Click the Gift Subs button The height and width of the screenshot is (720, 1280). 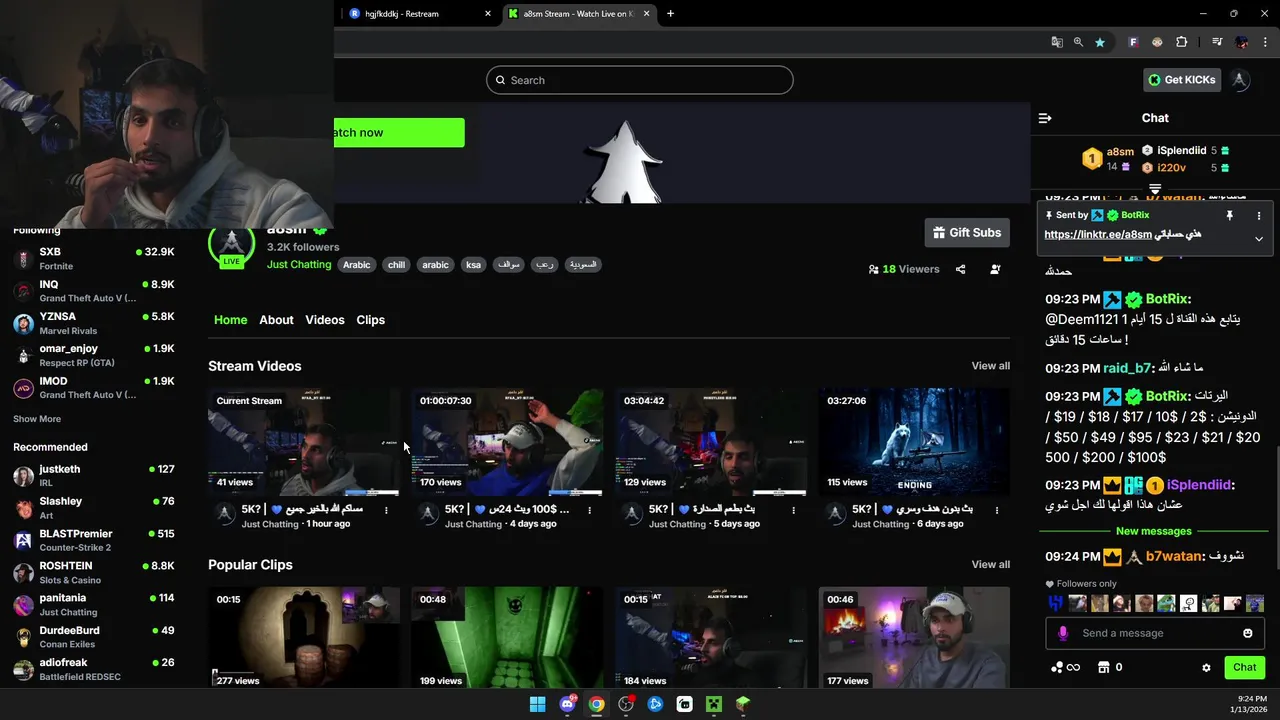click(967, 233)
